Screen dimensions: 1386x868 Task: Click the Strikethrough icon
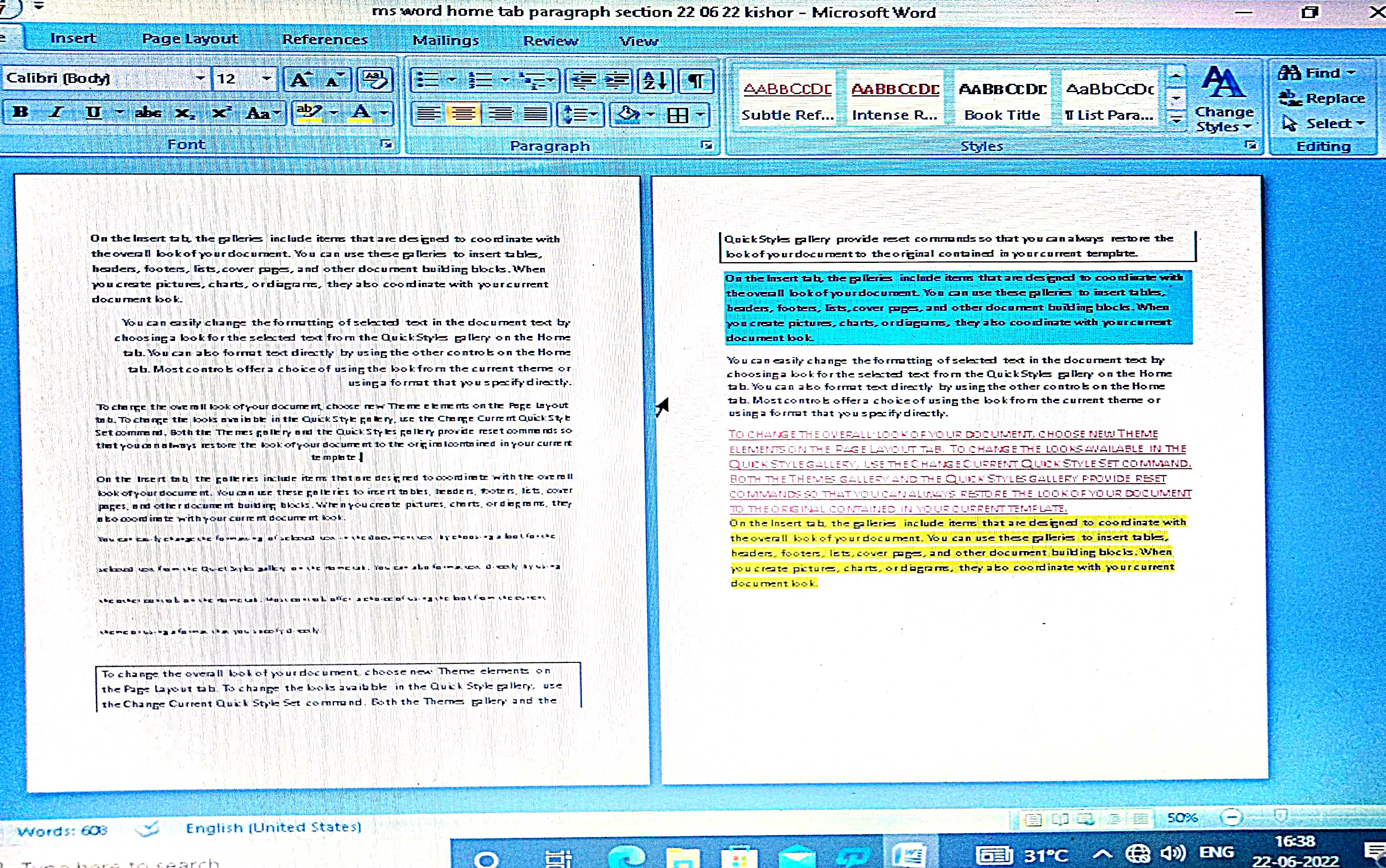tap(148, 112)
